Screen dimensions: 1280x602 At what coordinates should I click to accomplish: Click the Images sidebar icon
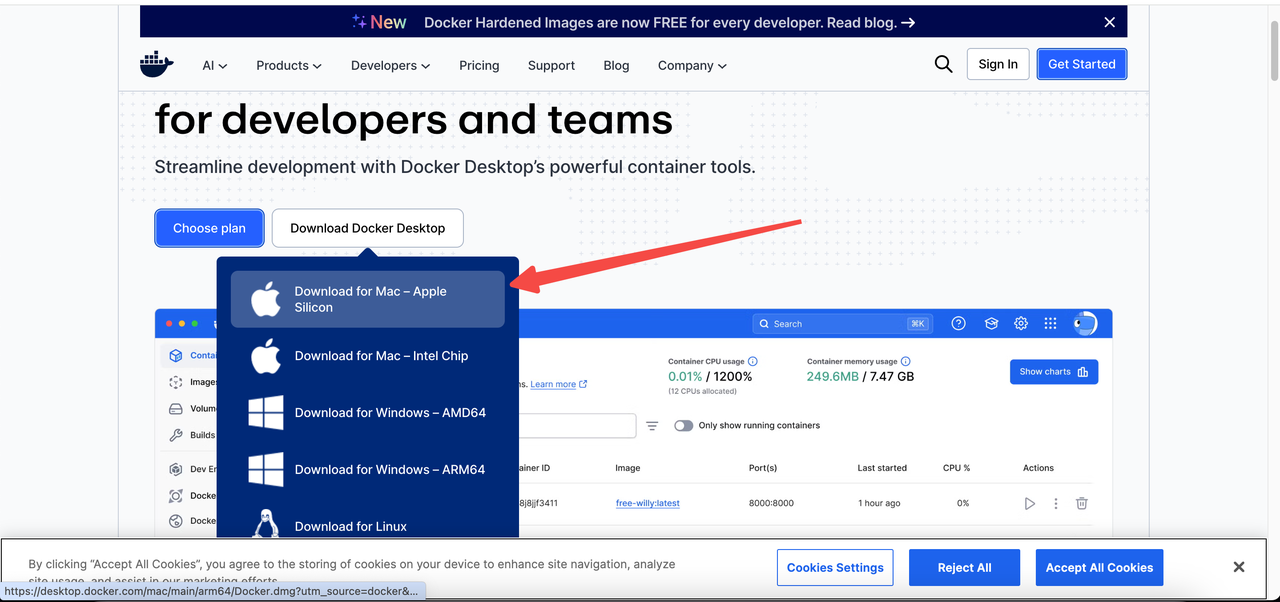[x=176, y=382]
